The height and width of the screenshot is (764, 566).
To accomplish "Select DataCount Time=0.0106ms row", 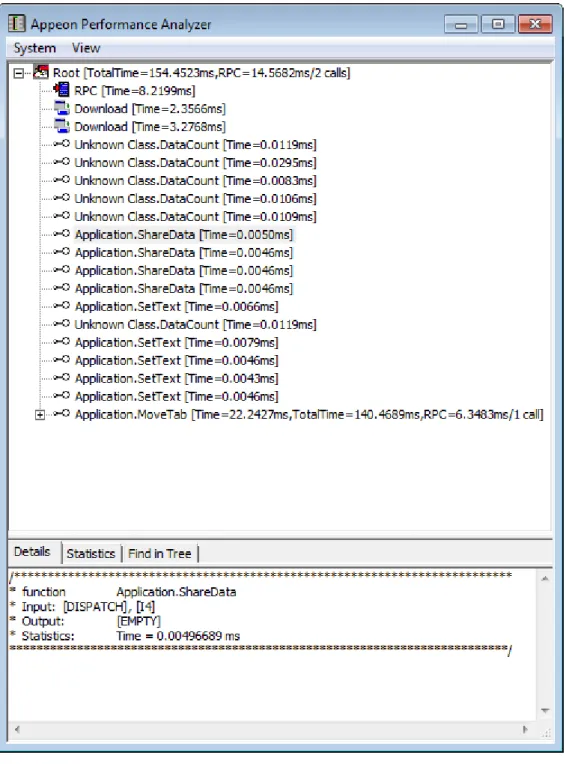I will click(195, 199).
